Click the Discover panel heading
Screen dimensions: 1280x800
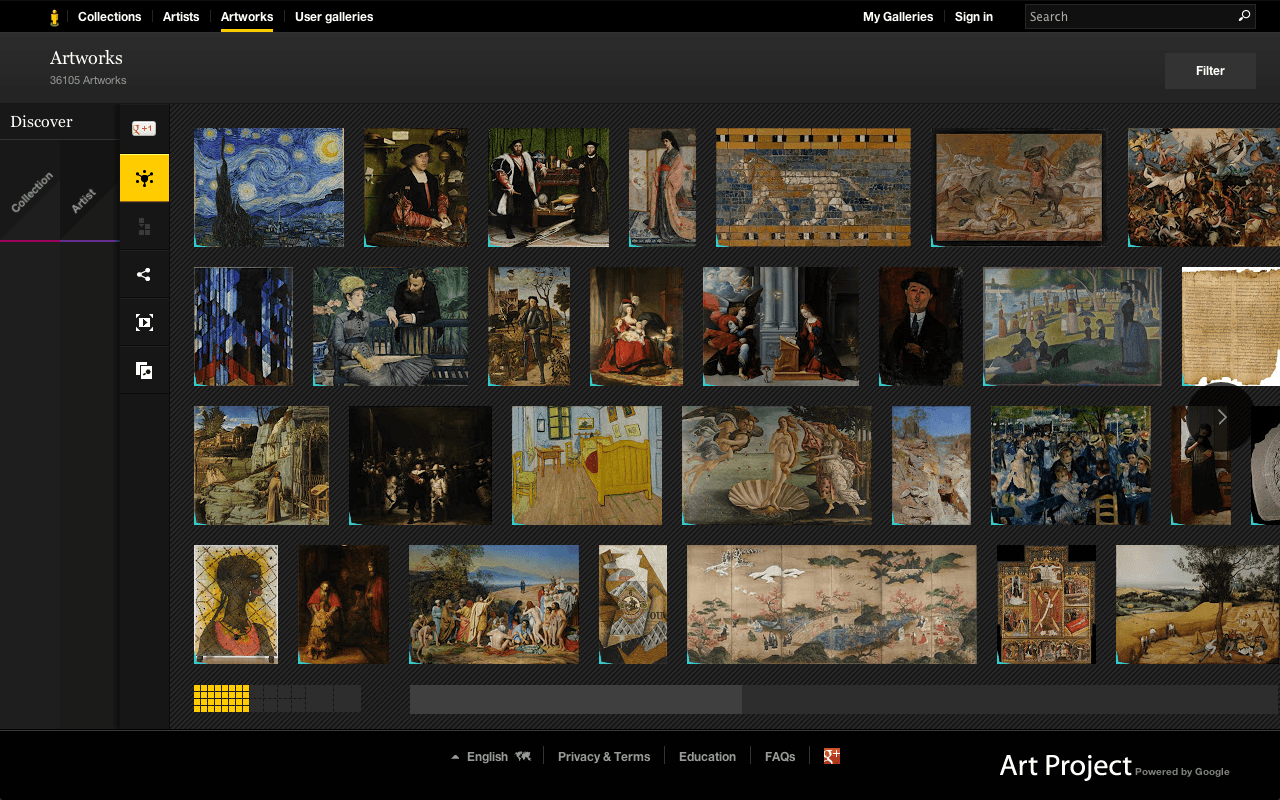[41, 122]
